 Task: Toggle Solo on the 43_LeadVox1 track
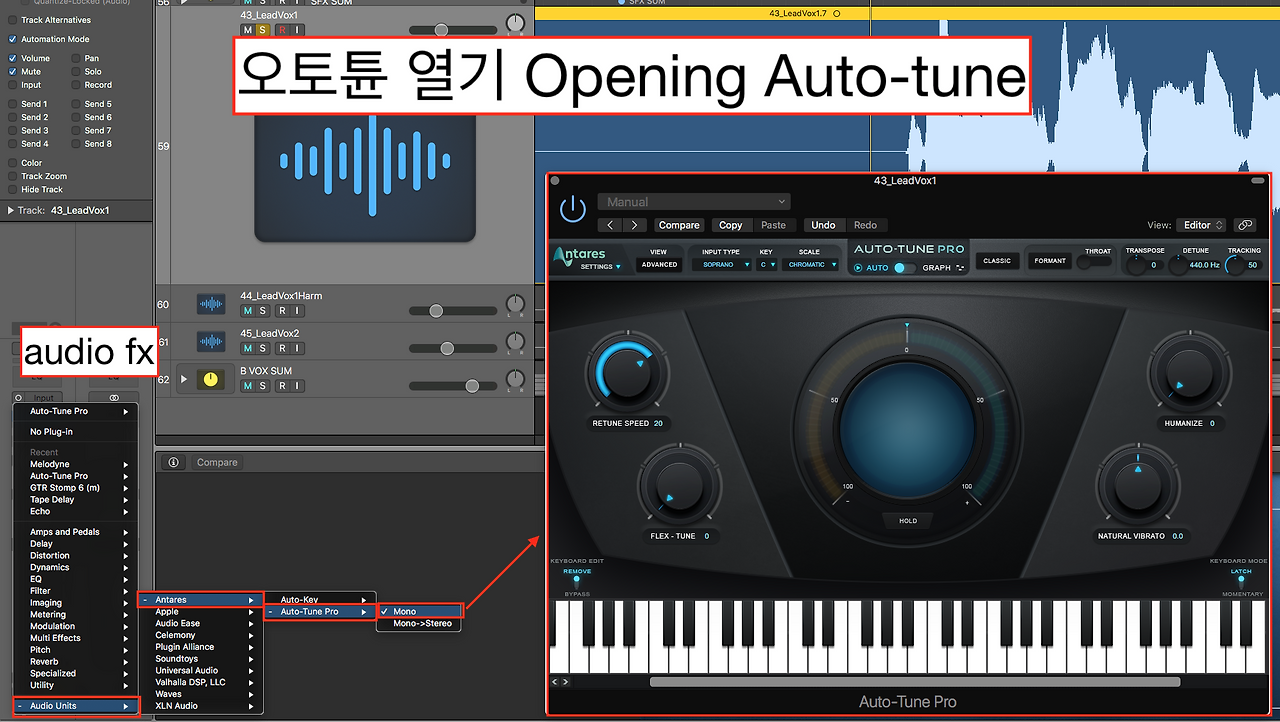[x=262, y=30]
